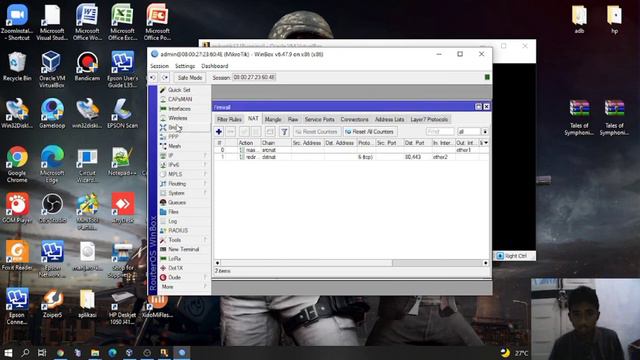Click the comment icon in Firewall toolbar

click(x=270, y=132)
